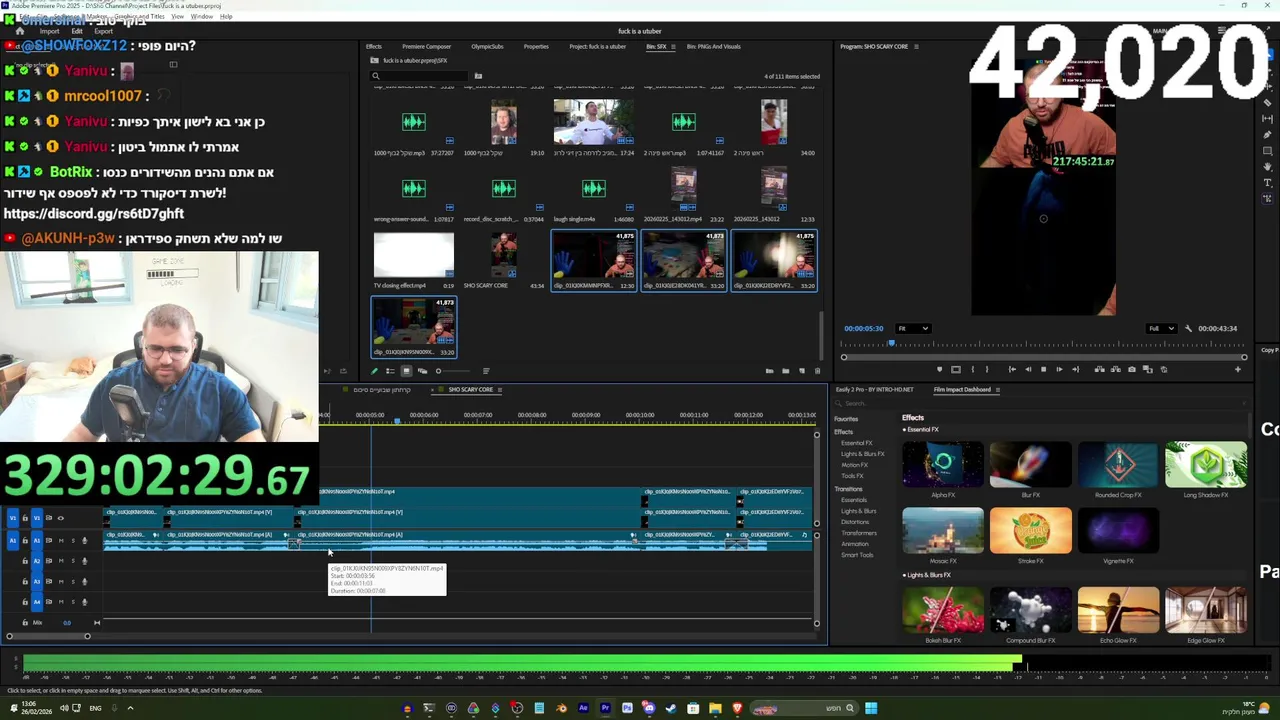Click New Bin folder icon in bin footer
1280x720 pixels.
(x=786, y=371)
